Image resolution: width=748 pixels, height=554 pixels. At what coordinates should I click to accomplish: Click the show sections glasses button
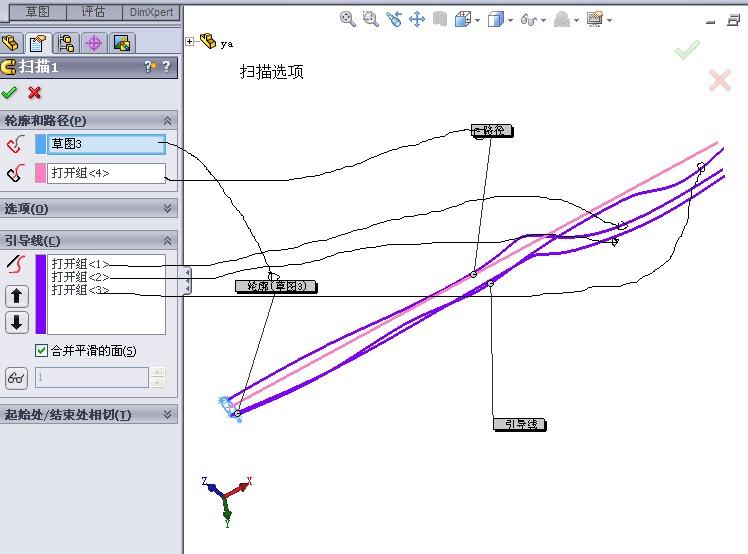(16, 378)
